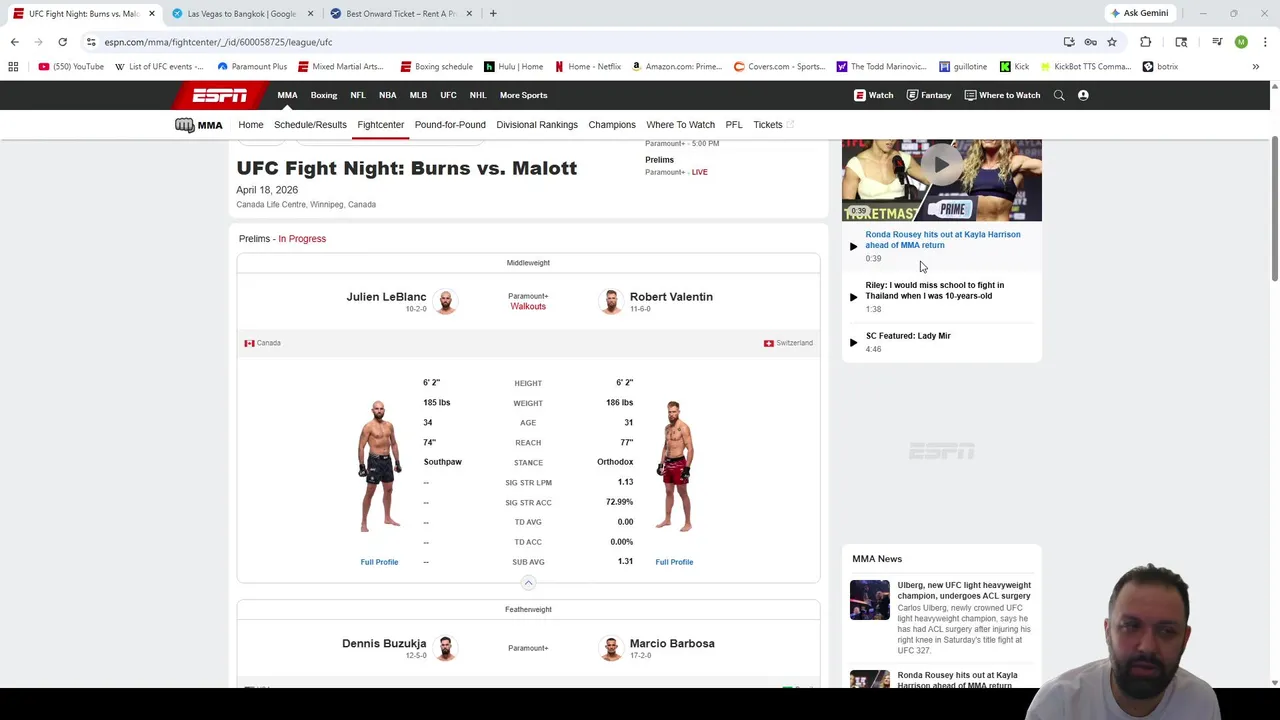Click the Ask Gemini button
Viewport: 1280px width, 720px height.
(x=1139, y=13)
